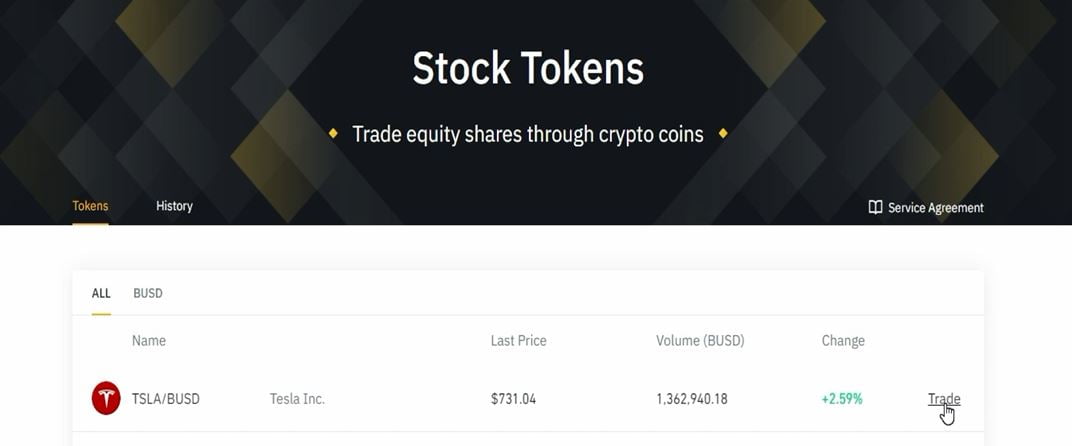
Task: Click the yellow diamond right of the subtitle
Action: coord(723,133)
